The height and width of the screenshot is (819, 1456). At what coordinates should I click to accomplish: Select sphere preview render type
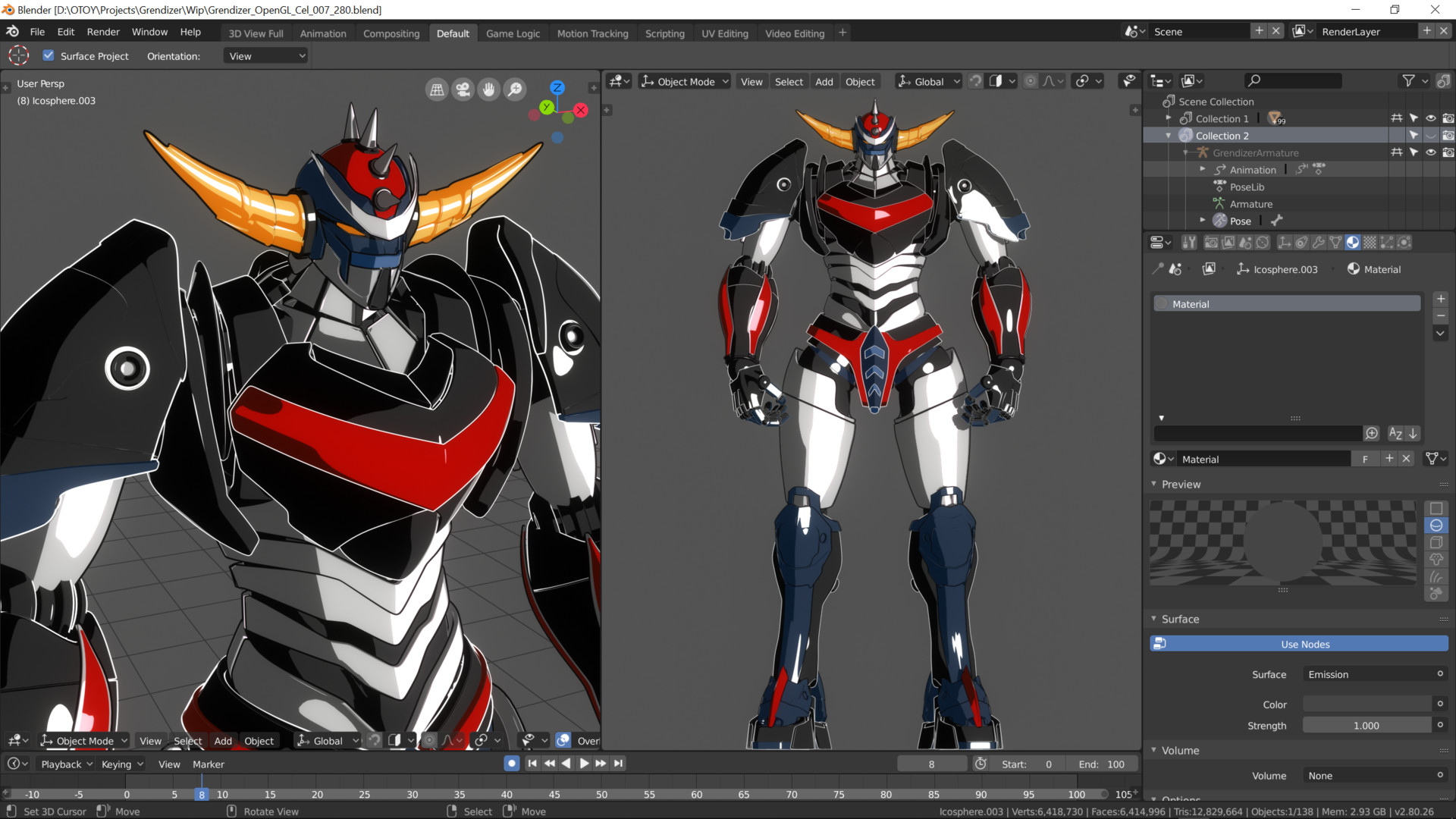[x=1436, y=526]
